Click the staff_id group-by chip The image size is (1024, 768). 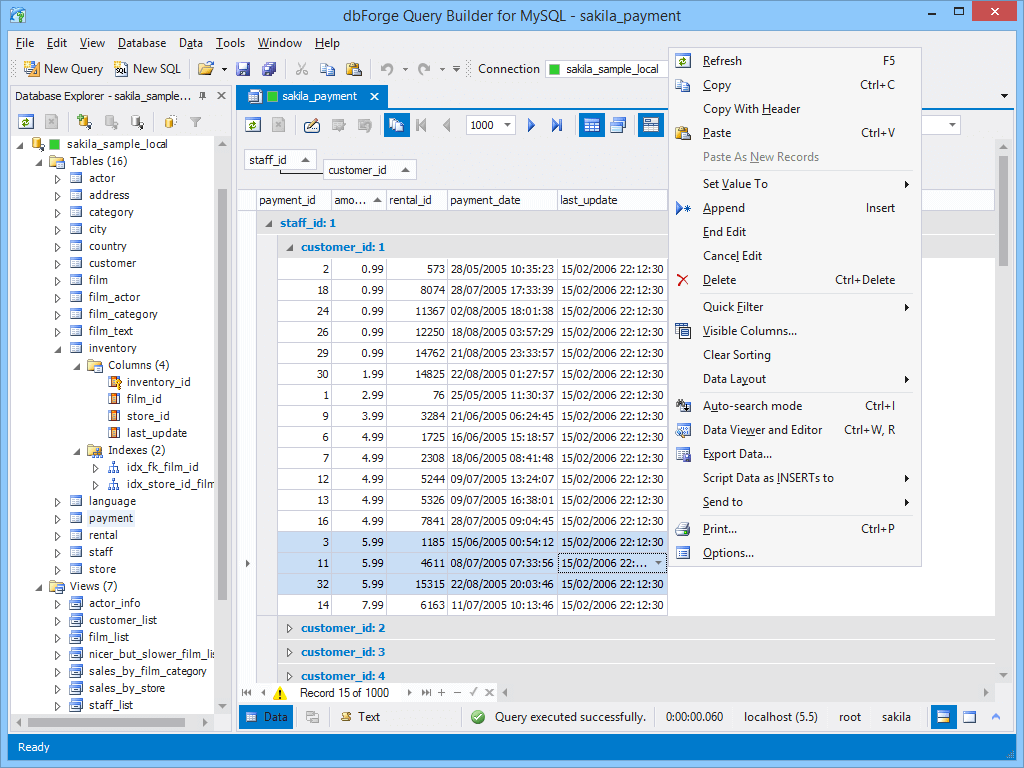tap(281, 160)
